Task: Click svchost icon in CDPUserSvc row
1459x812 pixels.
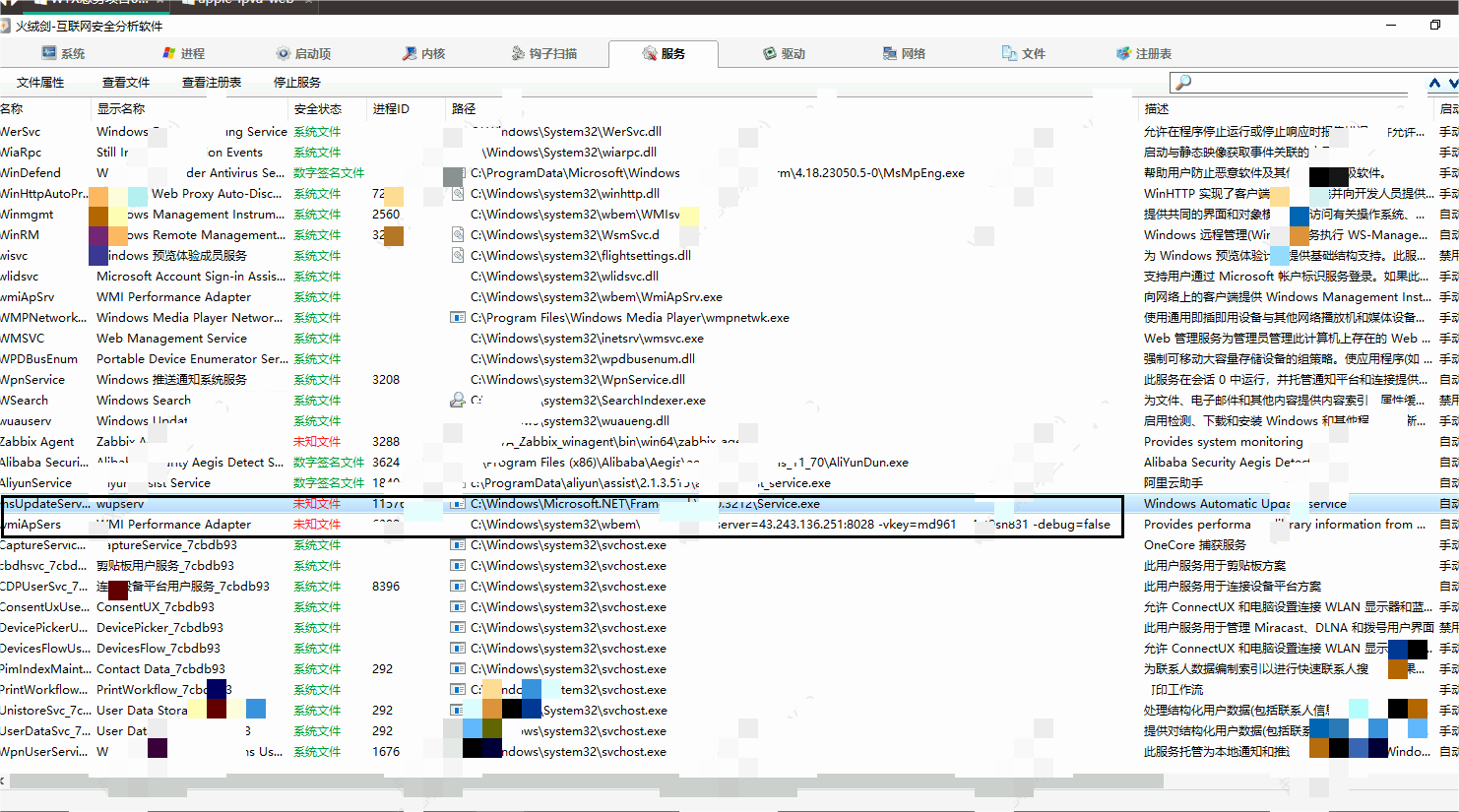Action: [x=458, y=587]
